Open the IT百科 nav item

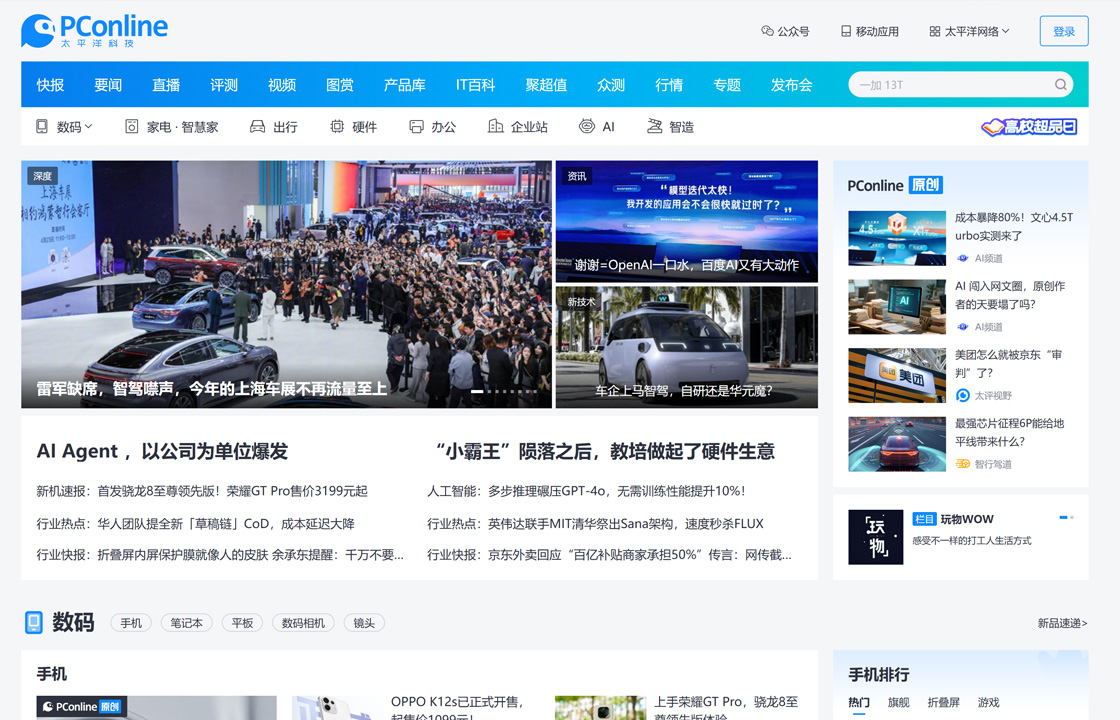point(475,85)
